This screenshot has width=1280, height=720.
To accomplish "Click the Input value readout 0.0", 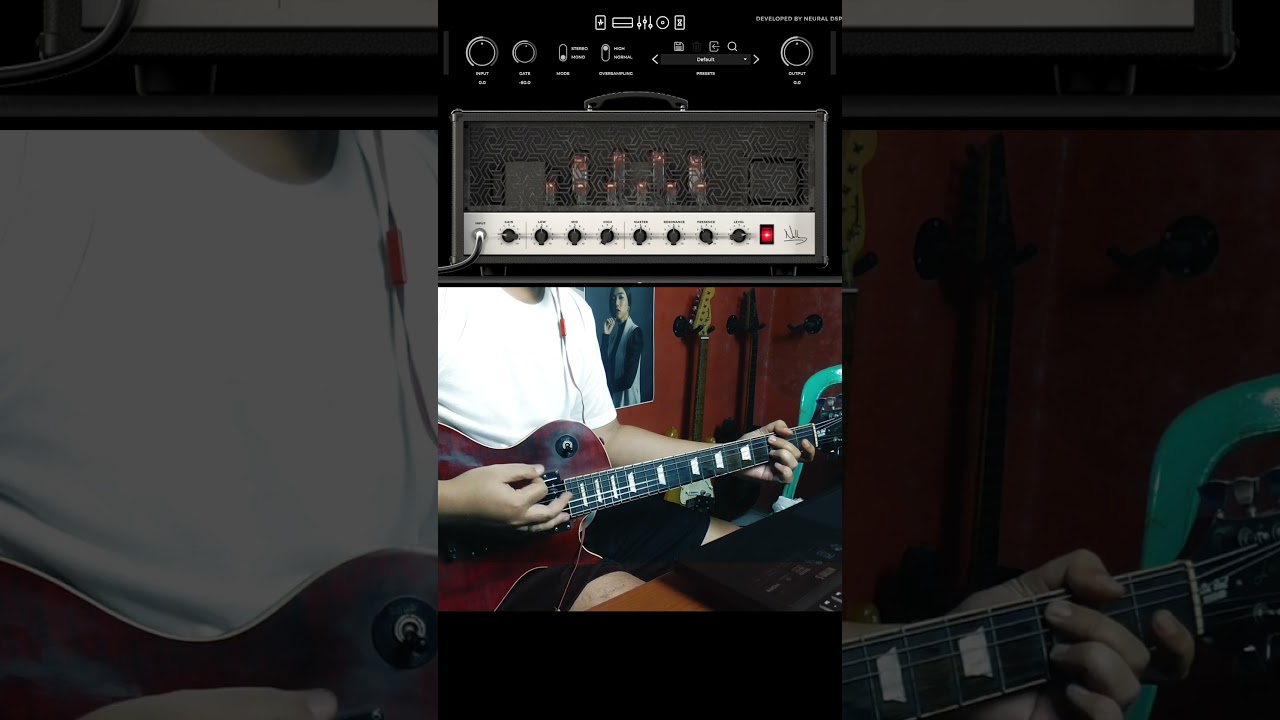I will (482, 83).
